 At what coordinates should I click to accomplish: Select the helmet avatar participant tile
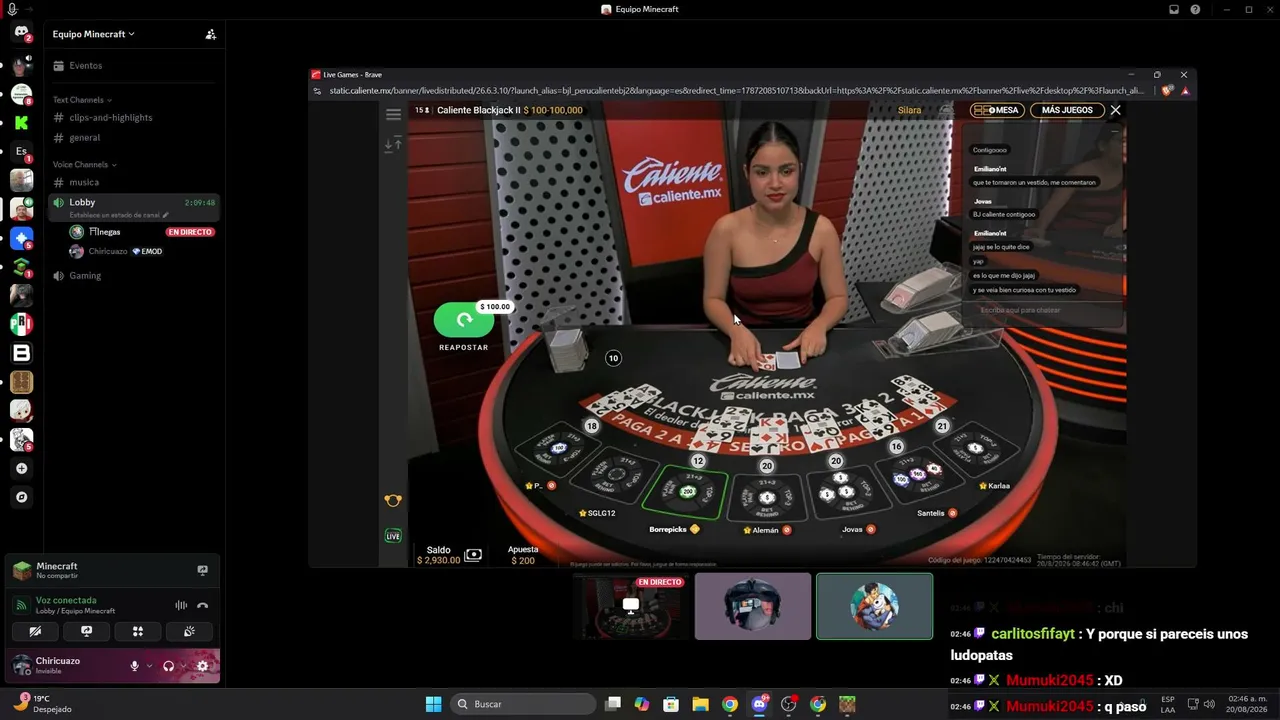click(753, 606)
